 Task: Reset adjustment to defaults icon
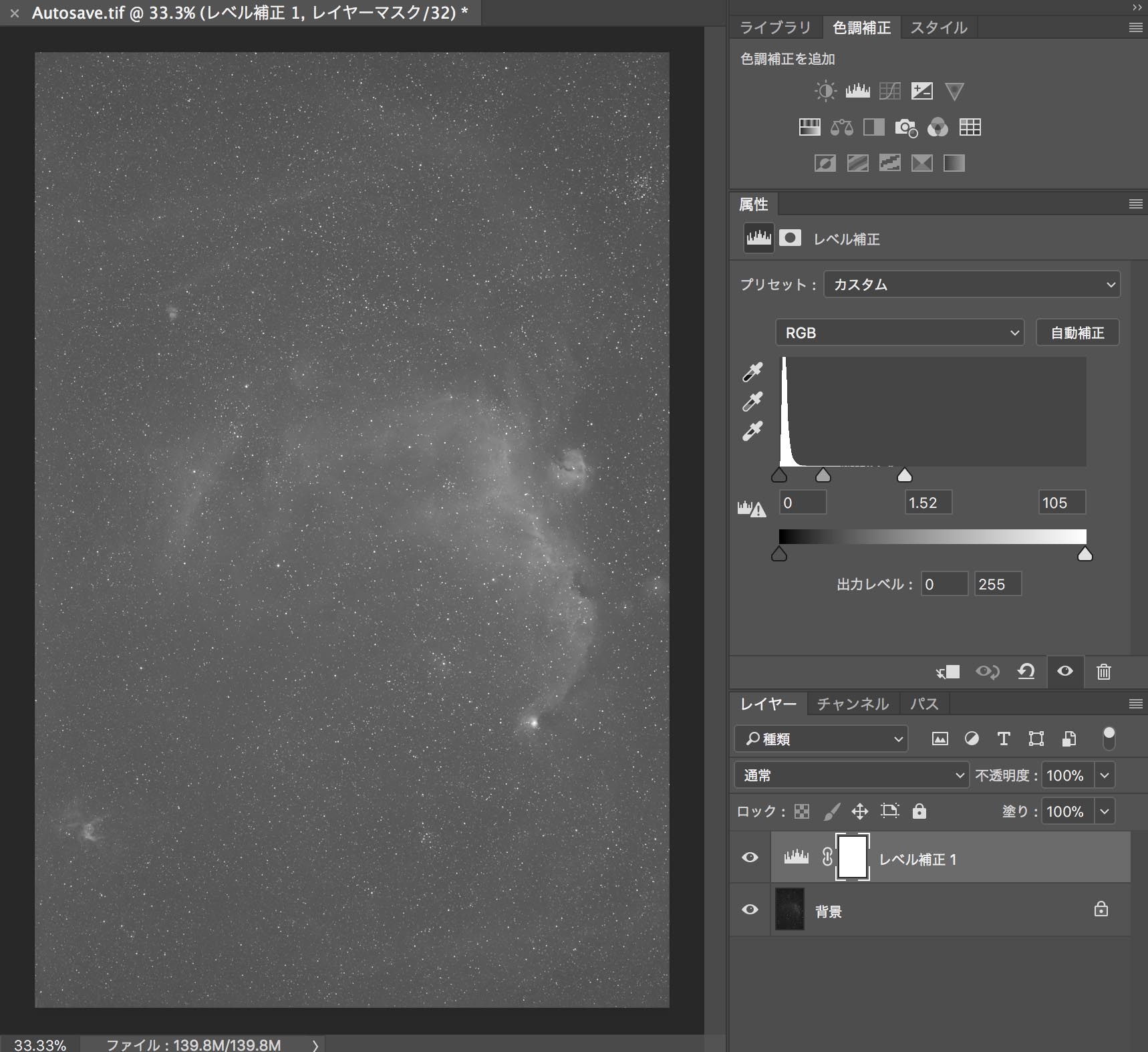1026,671
